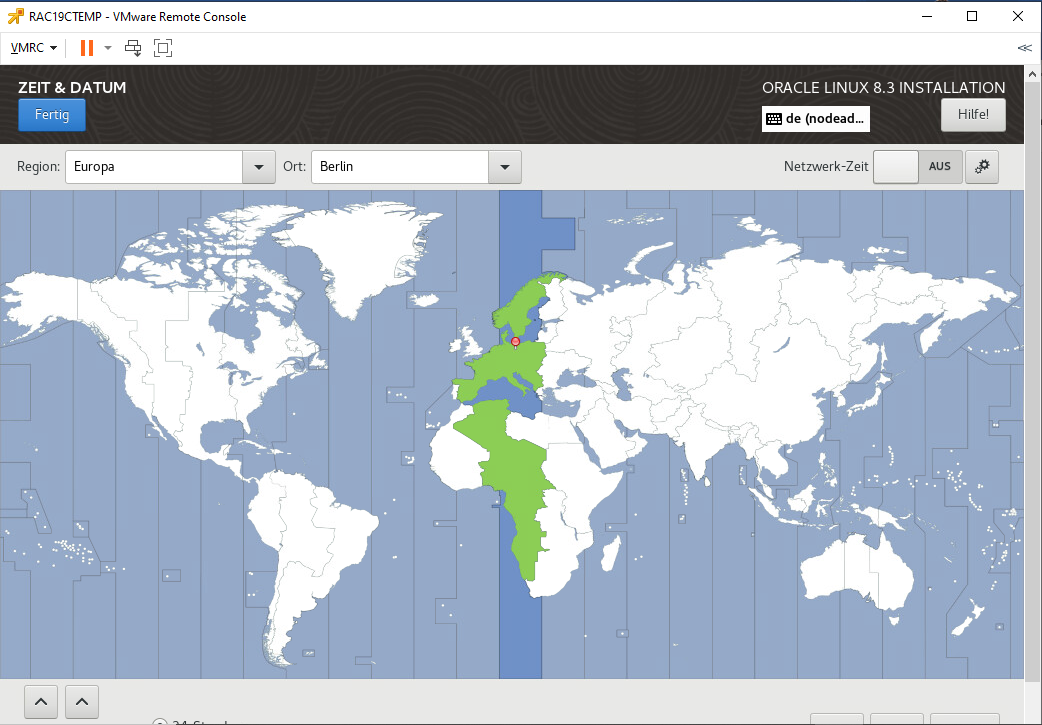Expand the Region dropdown arrow
This screenshot has width=1042, height=725.
pos(258,167)
